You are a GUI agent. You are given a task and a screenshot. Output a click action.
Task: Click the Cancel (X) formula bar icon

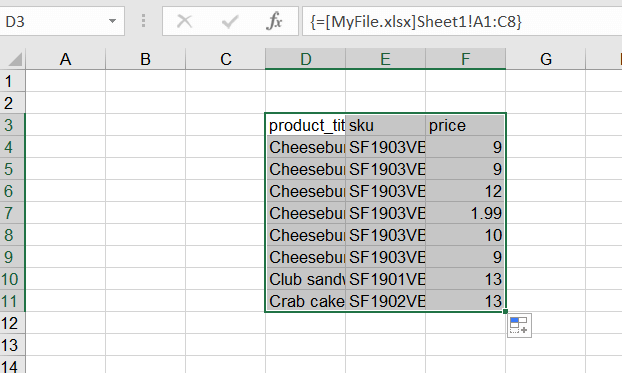tap(184, 21)
